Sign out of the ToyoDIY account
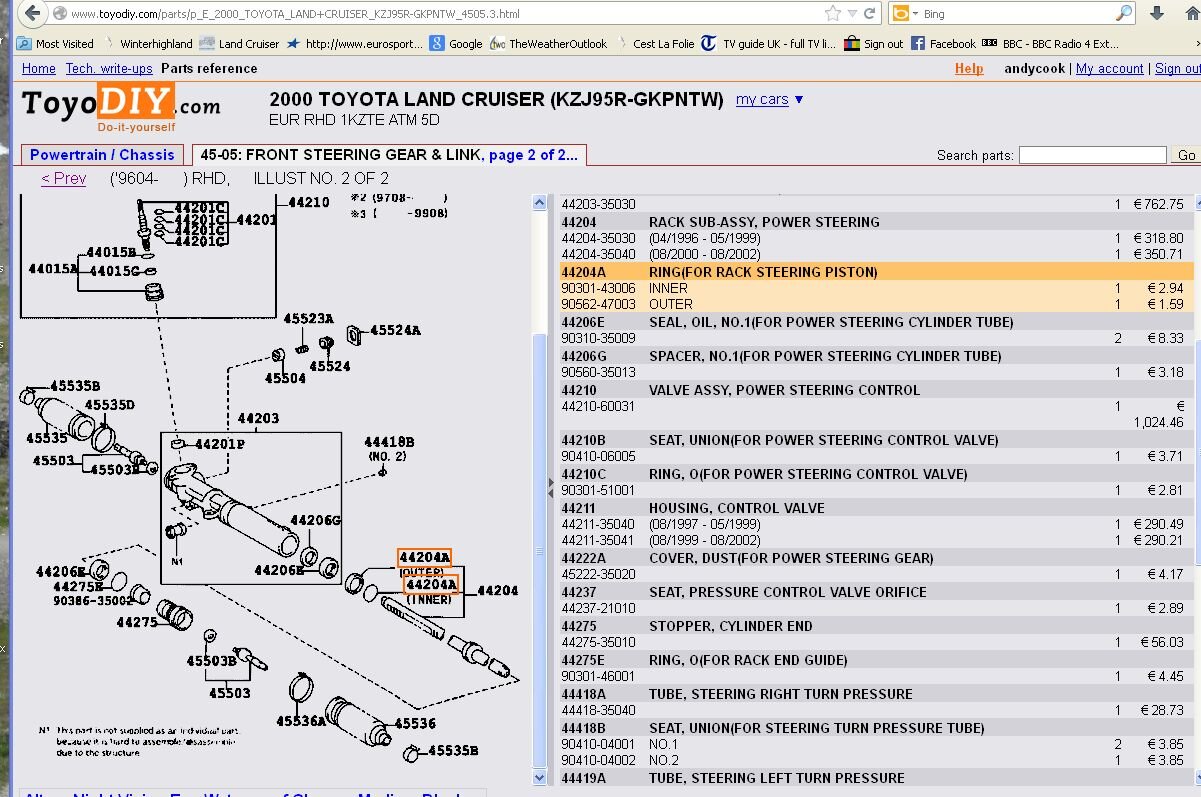Image resolution: width=1201 pixels, height=797 pixels. [x=1178, y=69]
